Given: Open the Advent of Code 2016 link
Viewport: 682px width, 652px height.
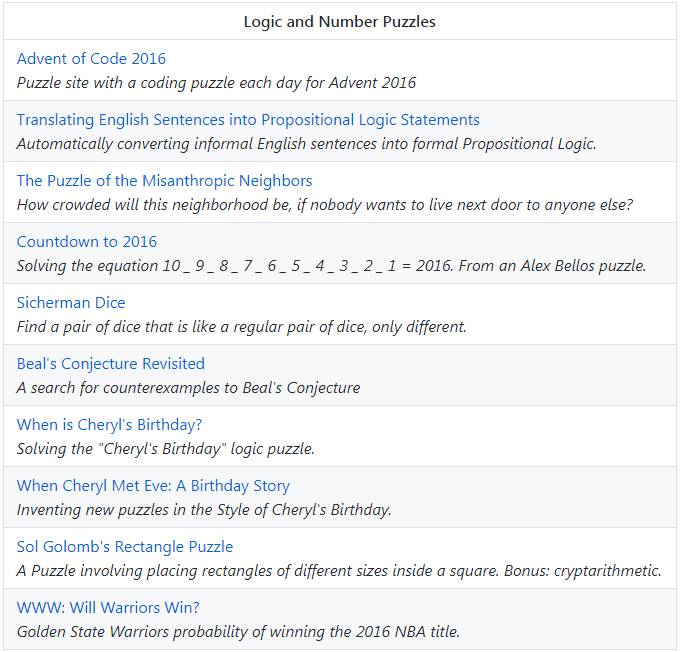Looking at the screenshot, I should click(x=91, y=59).
